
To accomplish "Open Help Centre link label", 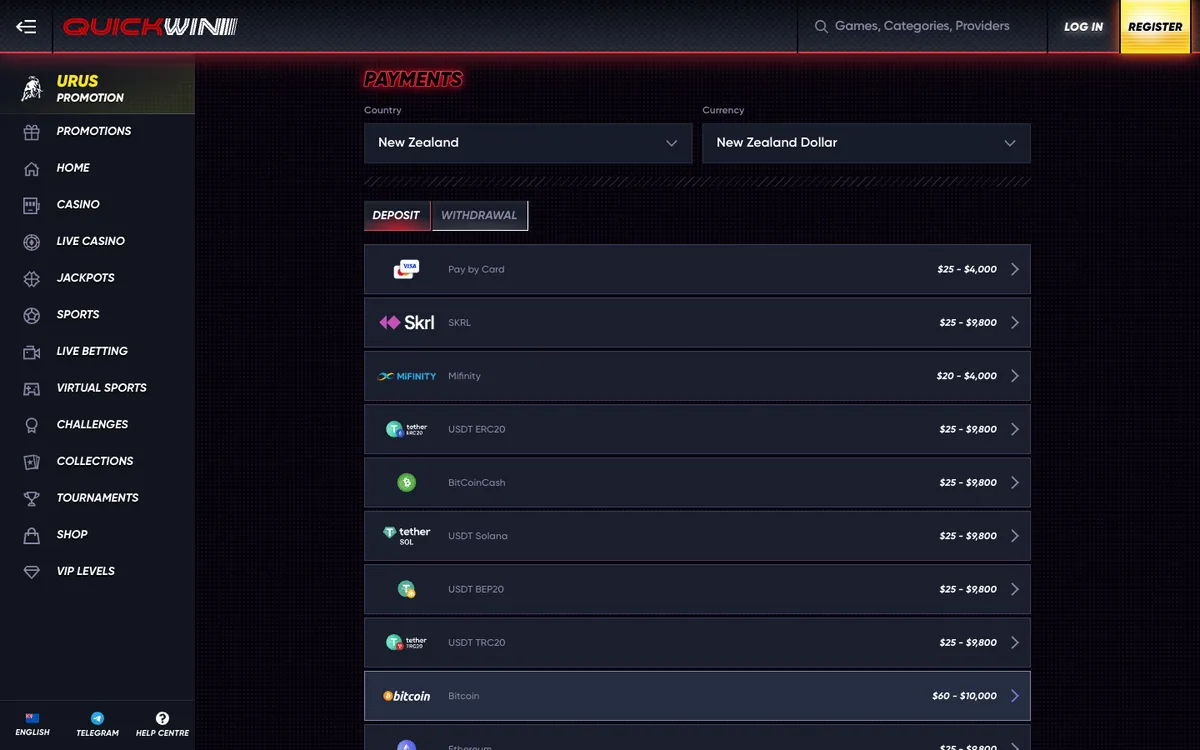I will (162, 733).
